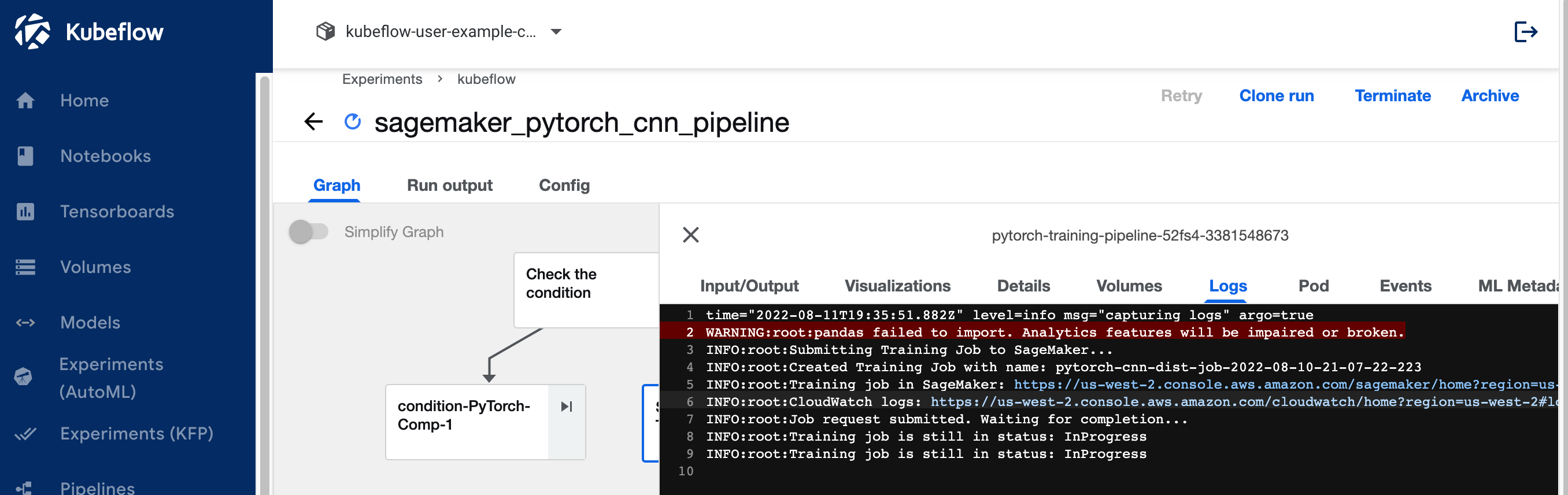Viewport: 1568px width, 495px height.
Task: Click the Clone run button
Action: (x=1277, y=95)
